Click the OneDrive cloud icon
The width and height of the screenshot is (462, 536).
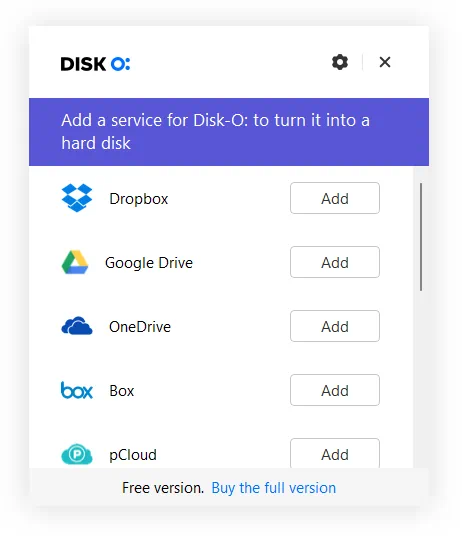(77, 325)
